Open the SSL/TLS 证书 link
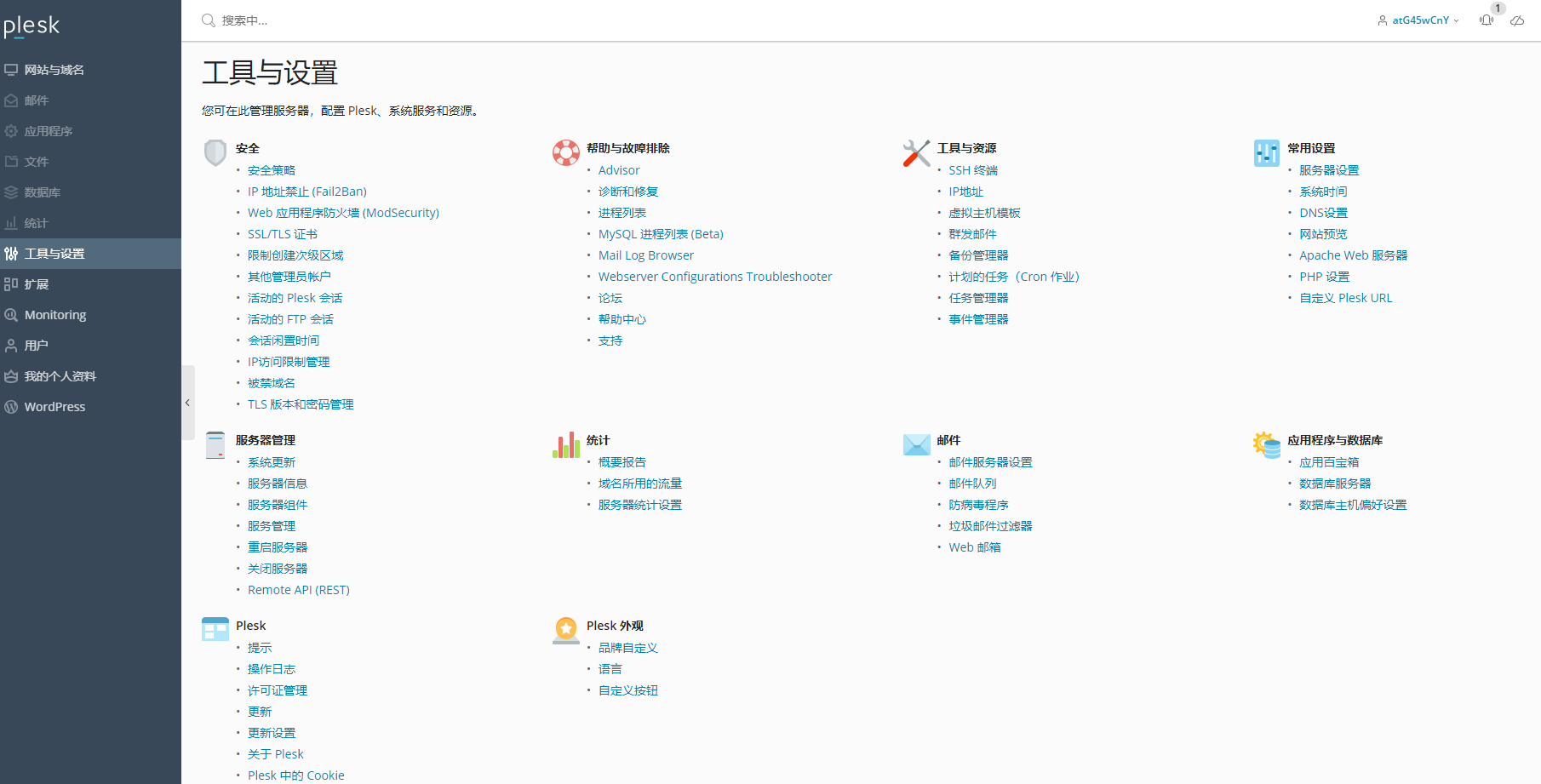The width and height of the screenshot is (1541, 784). 283,234
